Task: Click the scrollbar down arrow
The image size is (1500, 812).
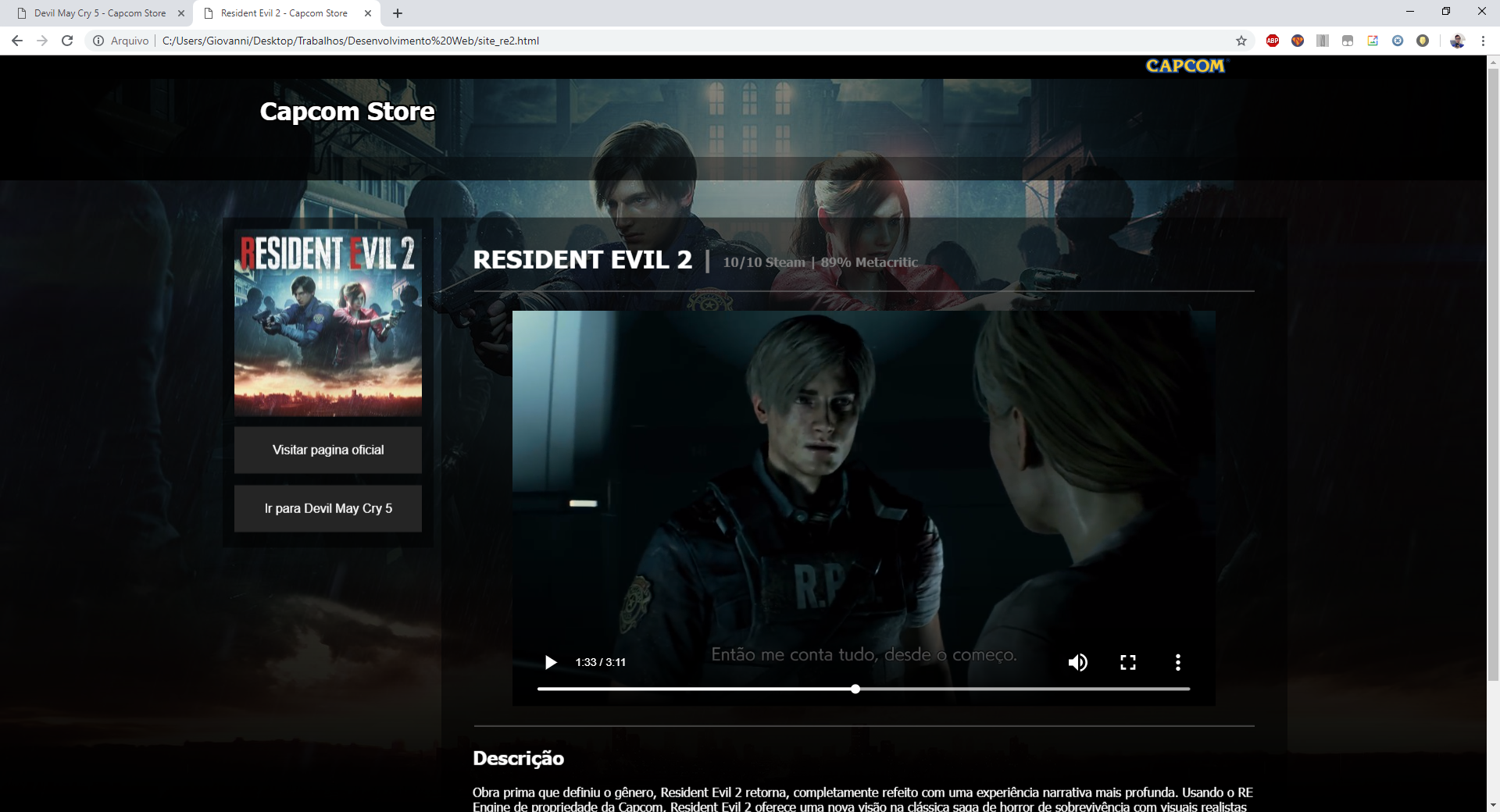Action: click(1493, 805)
